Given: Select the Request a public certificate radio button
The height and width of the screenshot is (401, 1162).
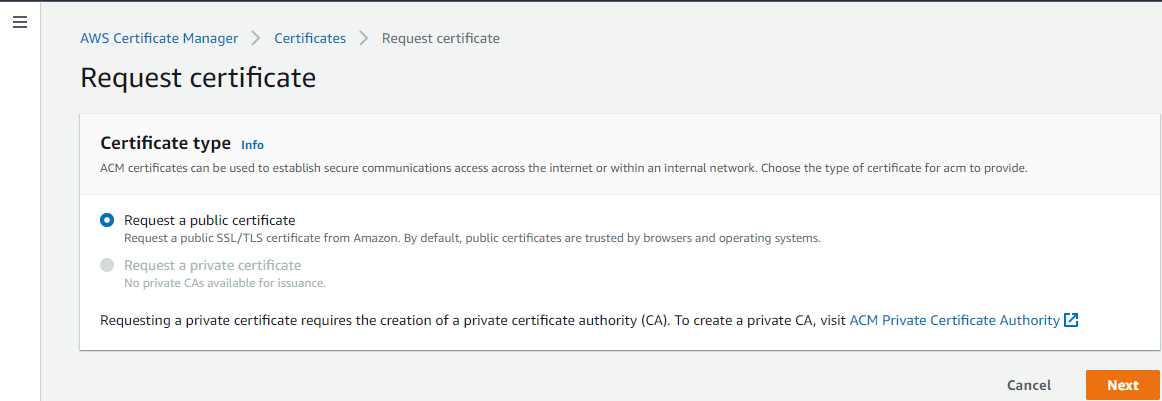Looking at the screenshot, I should click(107, 220).
